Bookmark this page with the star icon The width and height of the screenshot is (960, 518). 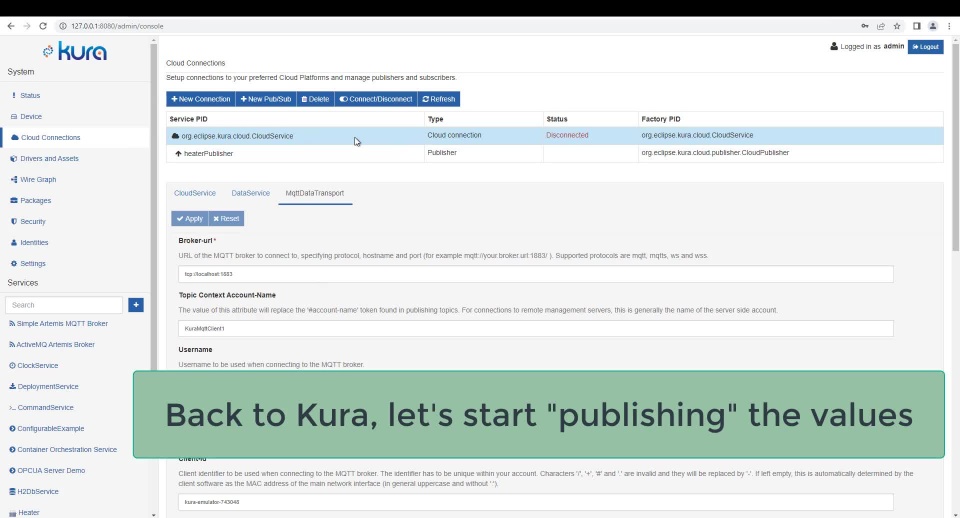point(897,26)
